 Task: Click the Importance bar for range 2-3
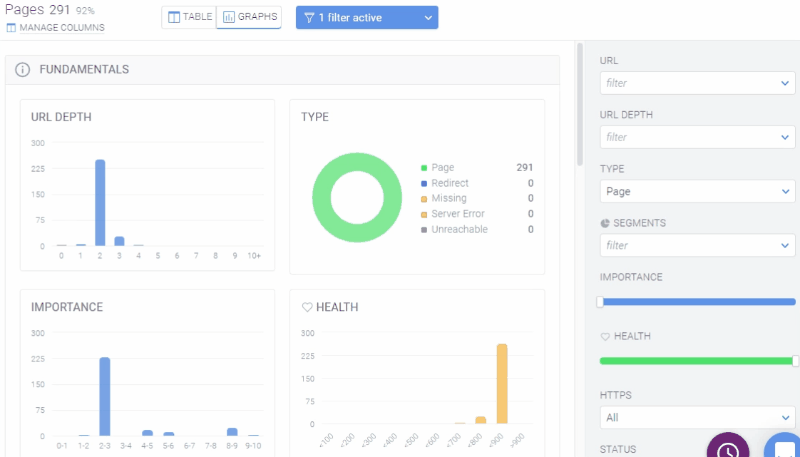(105, 396)
